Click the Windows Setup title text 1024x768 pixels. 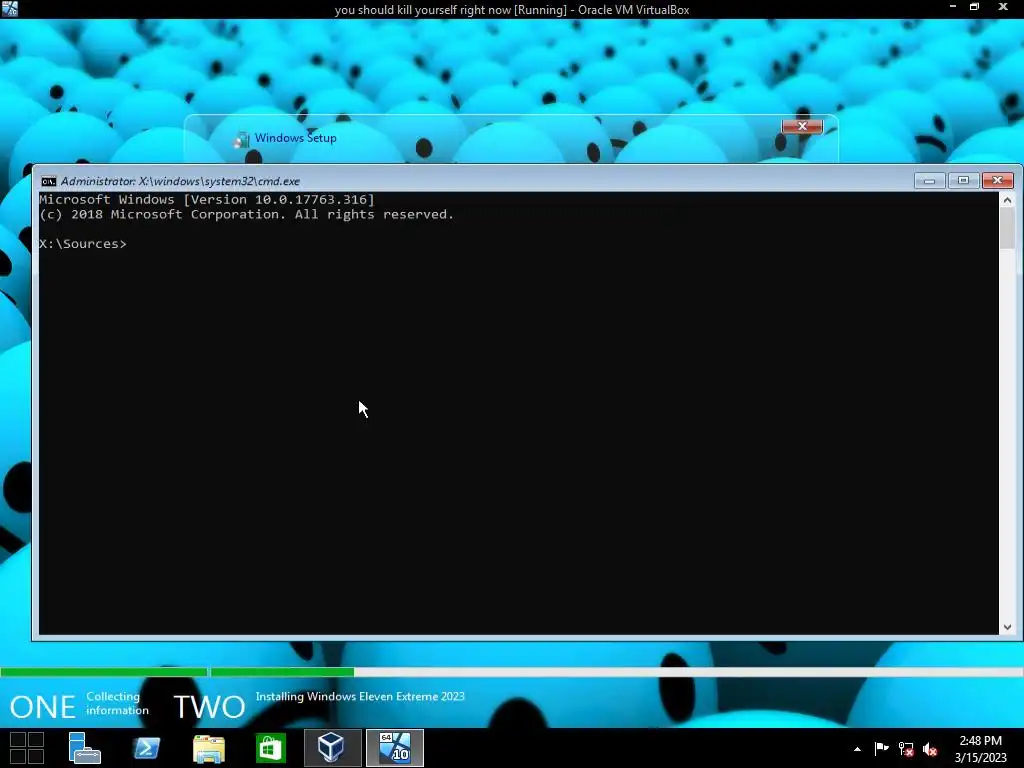pyautogui.click(x=295, y=138)
